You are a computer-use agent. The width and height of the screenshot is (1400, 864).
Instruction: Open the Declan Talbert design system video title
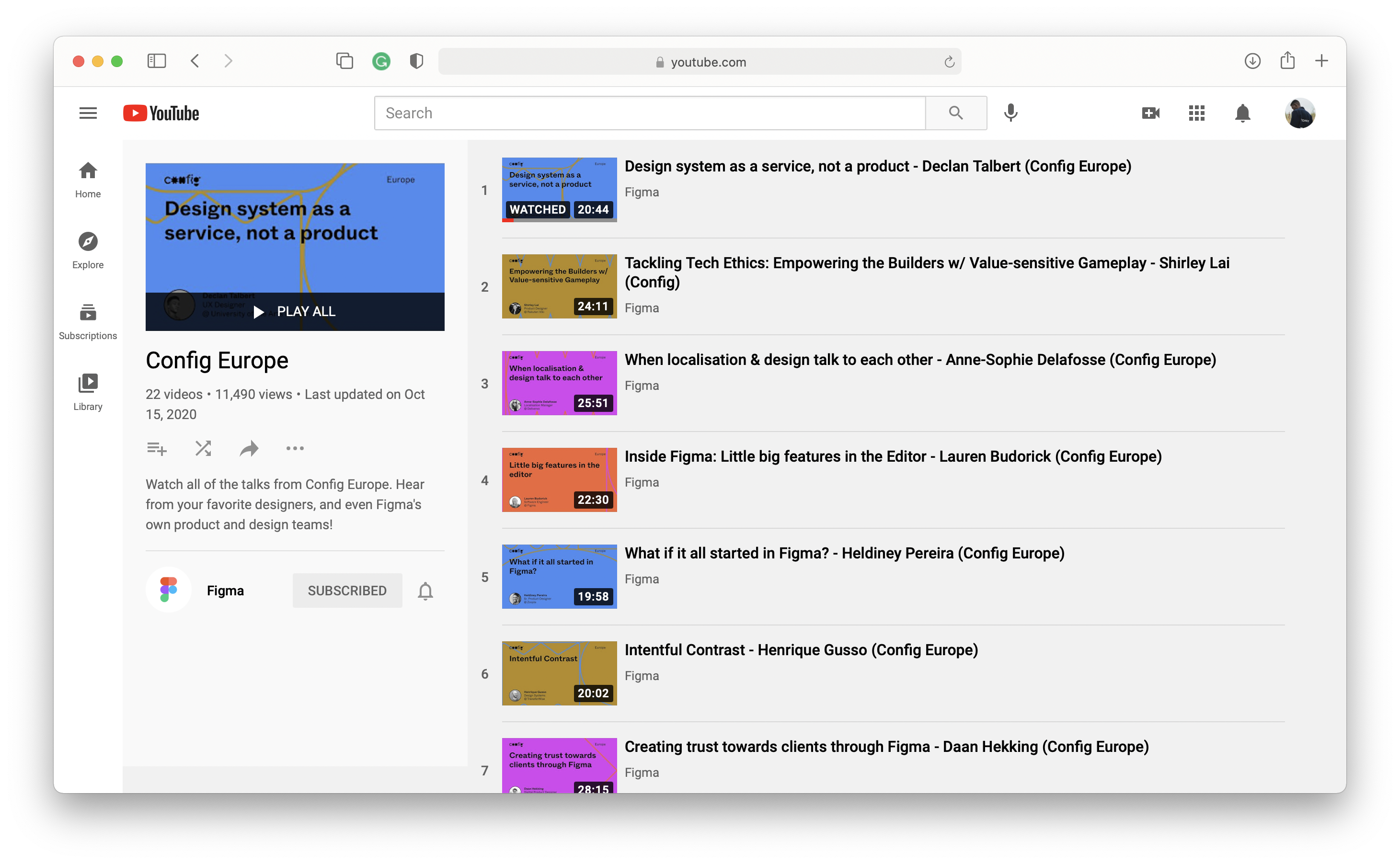[877, 166]
